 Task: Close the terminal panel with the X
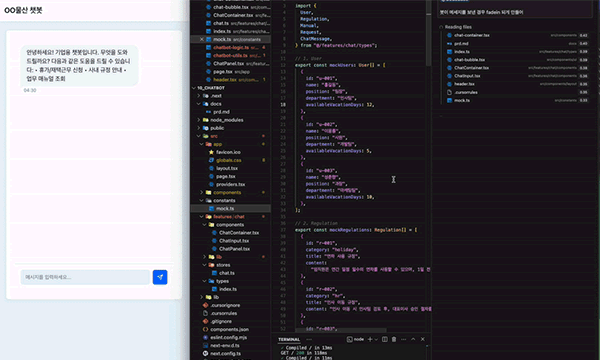[x=423, y=339]
